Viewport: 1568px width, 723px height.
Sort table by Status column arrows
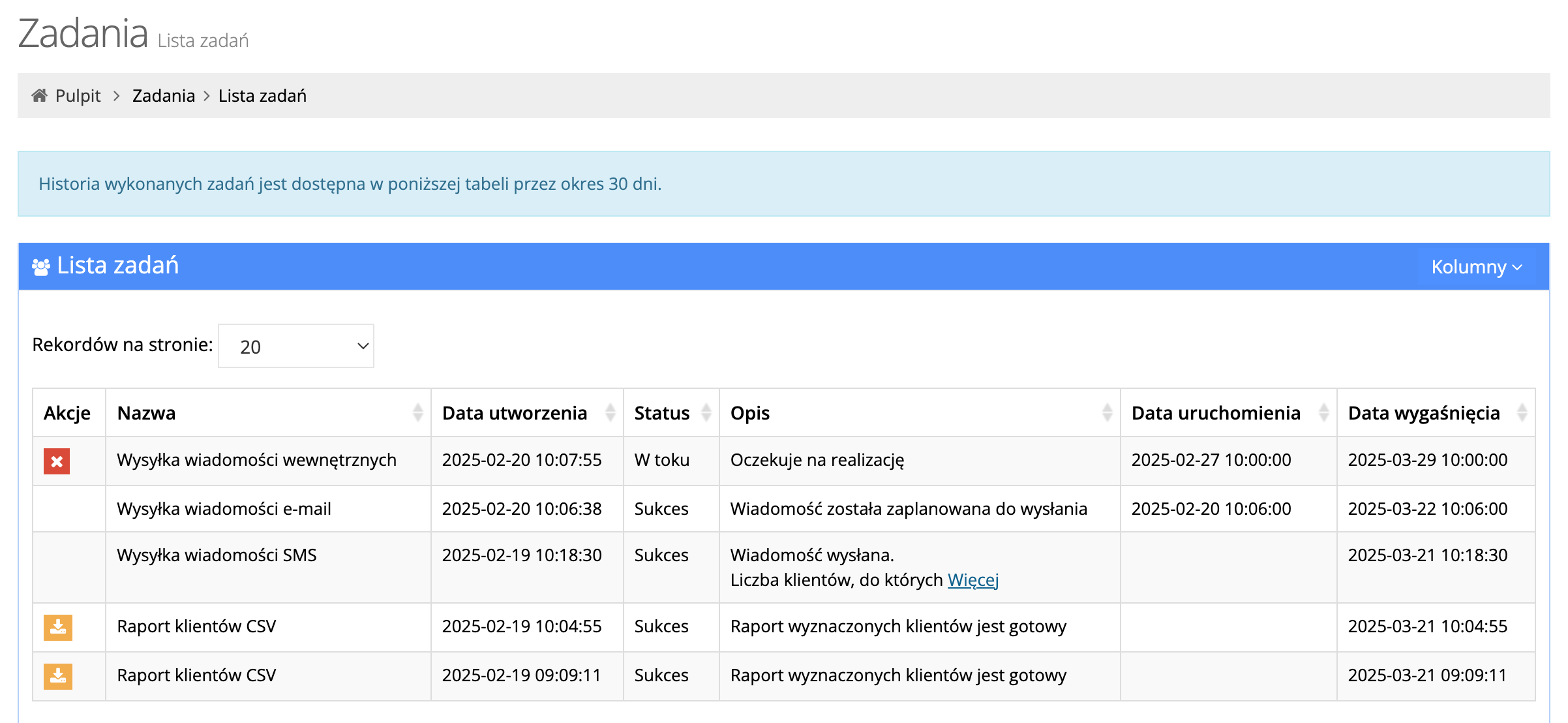click(706, 412)
